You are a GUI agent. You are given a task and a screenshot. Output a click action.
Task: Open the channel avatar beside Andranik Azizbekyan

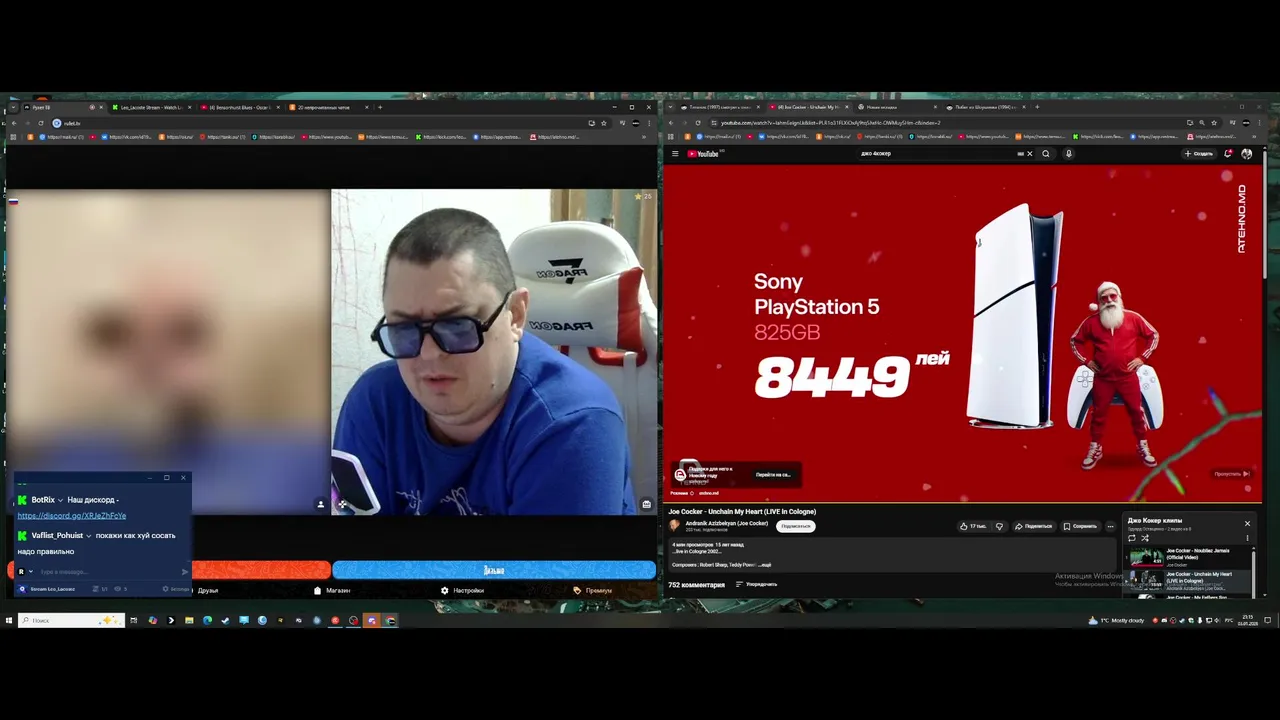pos(674,525)
